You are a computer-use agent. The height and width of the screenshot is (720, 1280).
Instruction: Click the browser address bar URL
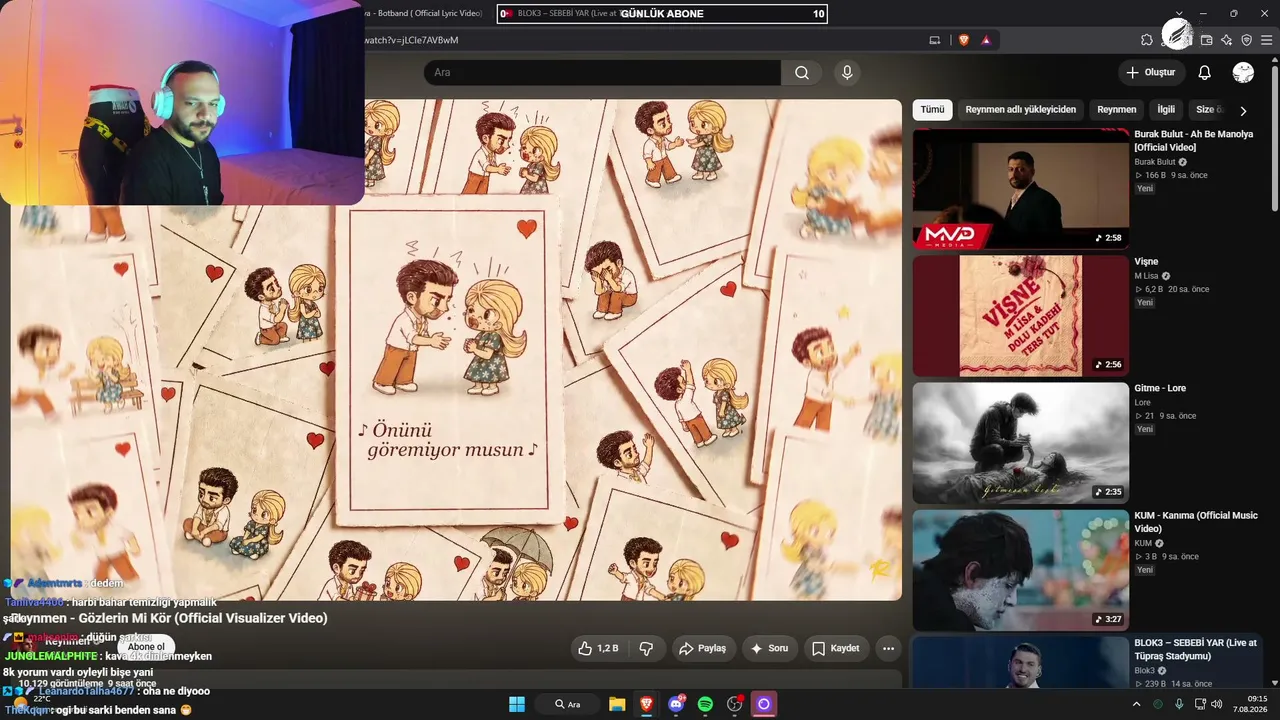(x=412, y=40)
